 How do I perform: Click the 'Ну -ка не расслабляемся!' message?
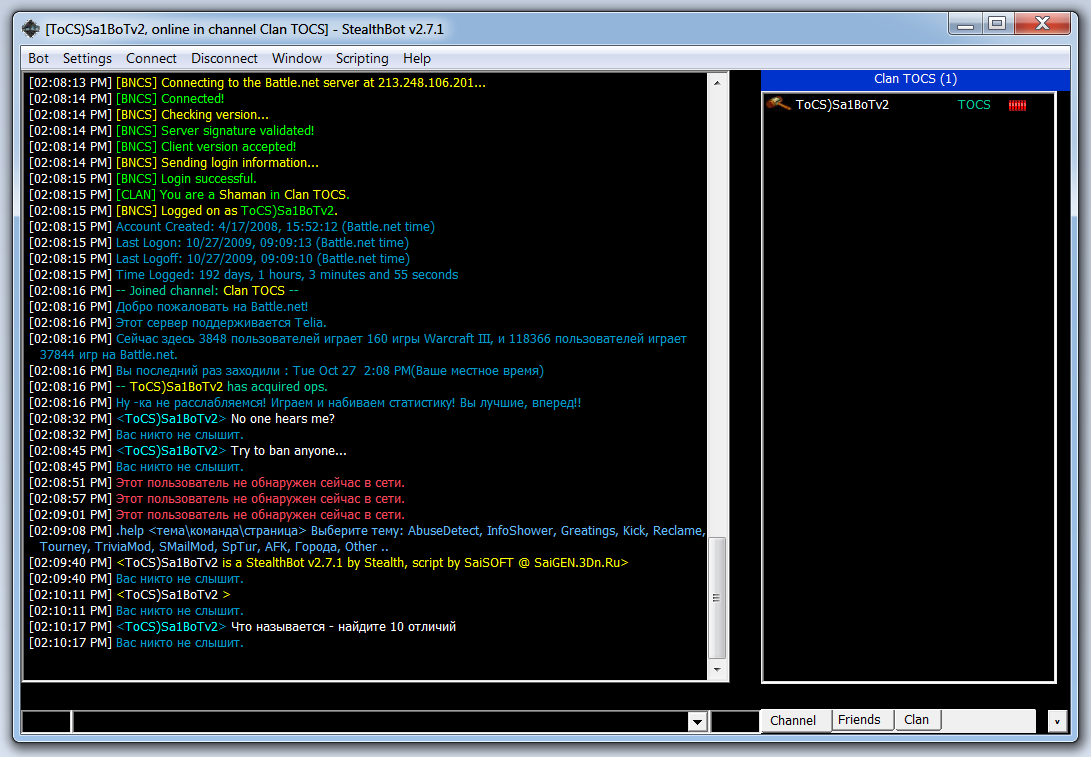pos(305,403)
